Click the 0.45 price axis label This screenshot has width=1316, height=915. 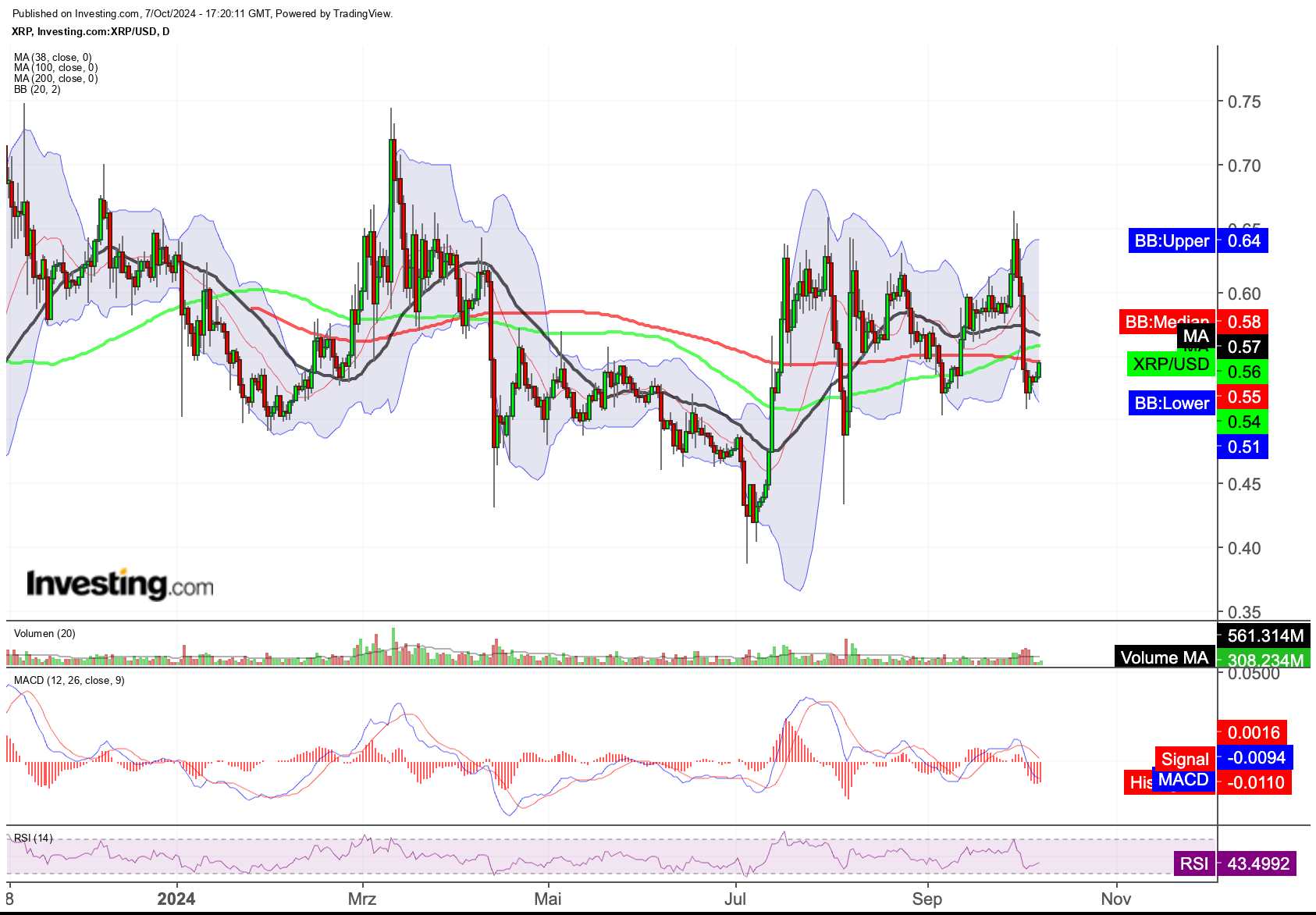[1244, 484]
